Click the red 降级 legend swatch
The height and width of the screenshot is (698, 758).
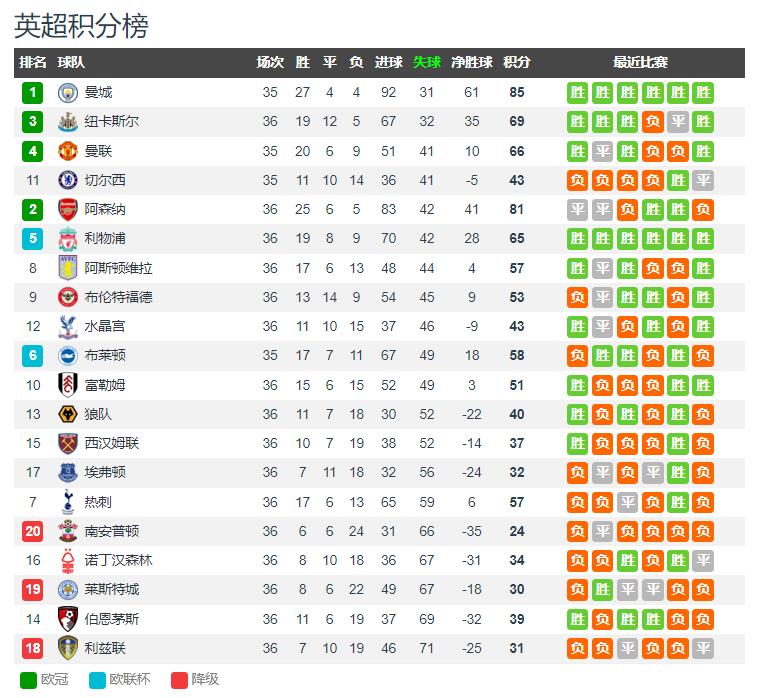click(x=179, y=680)
